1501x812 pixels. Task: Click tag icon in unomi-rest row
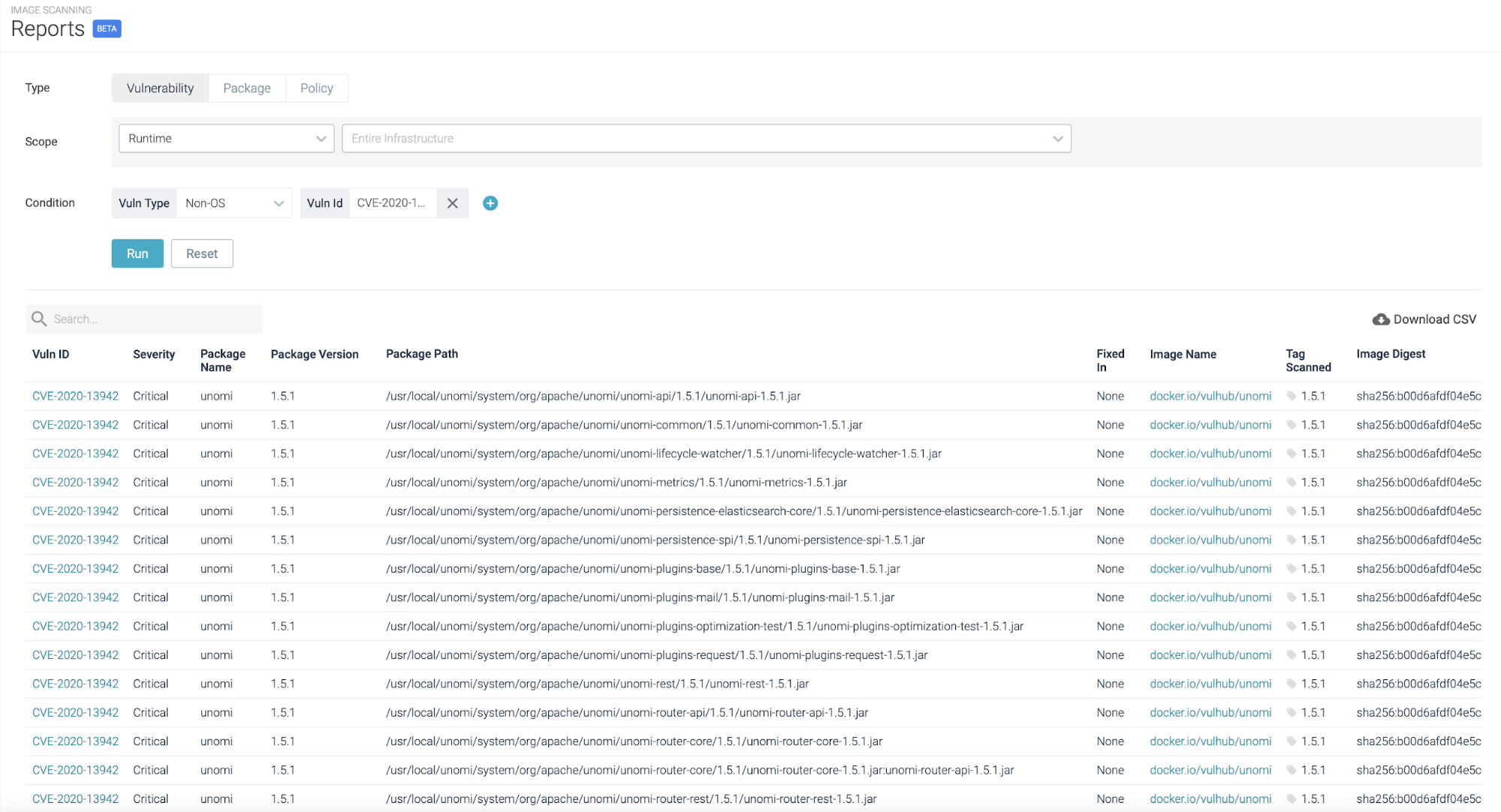point(1292,684)
